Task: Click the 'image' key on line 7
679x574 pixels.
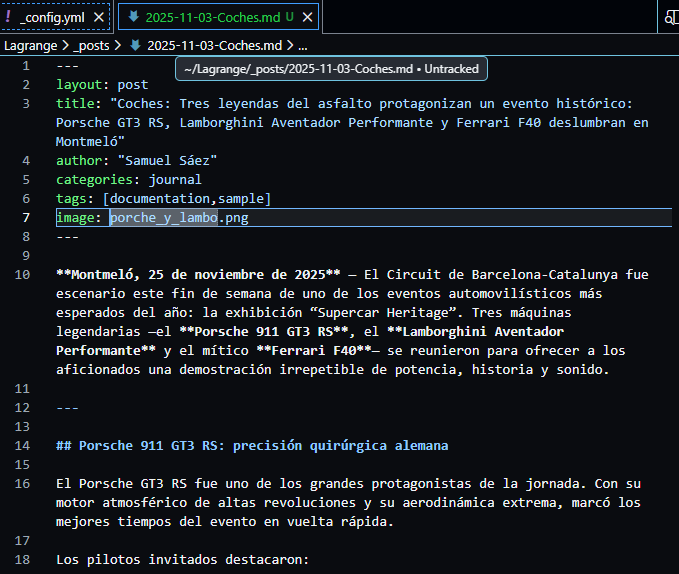Action: tap(75, 217)
